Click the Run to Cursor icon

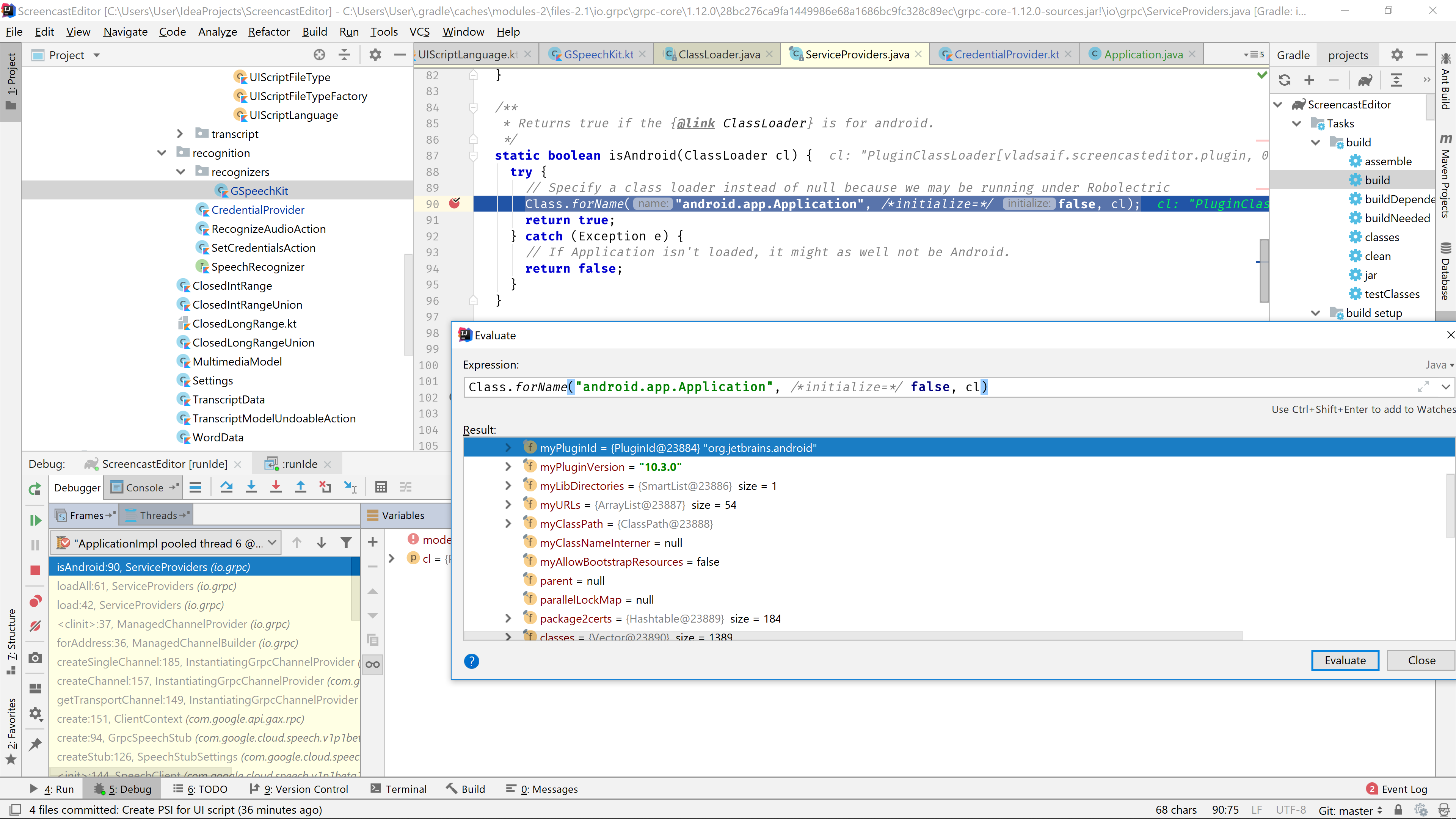pyautogui.click(x=350, y=486)
